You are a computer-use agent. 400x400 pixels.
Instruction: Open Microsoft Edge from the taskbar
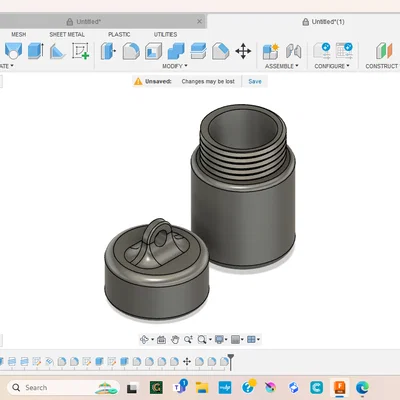(362, 388)
